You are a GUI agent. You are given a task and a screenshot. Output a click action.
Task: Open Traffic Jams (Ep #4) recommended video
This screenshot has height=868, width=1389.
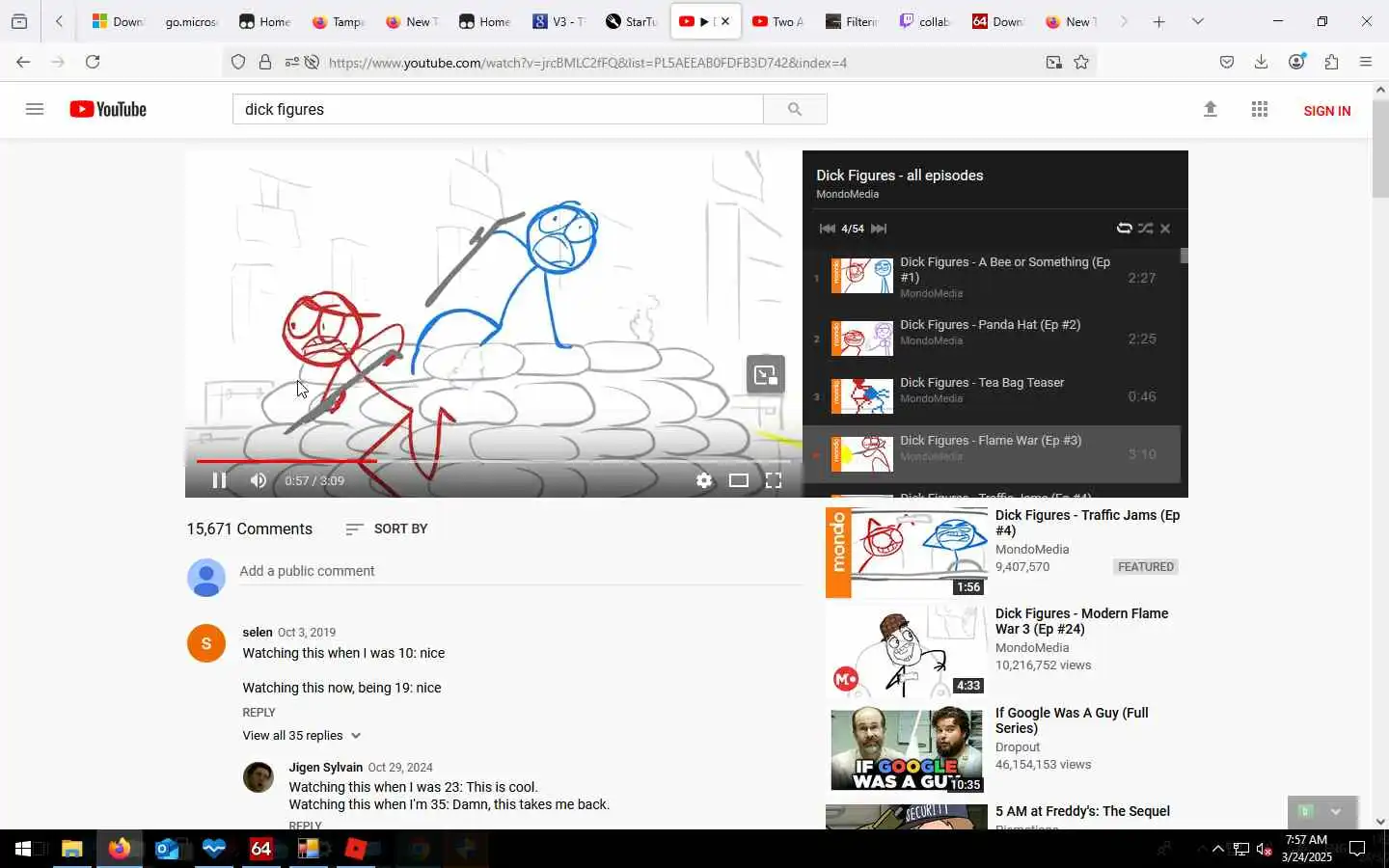tap(1087, 523)
